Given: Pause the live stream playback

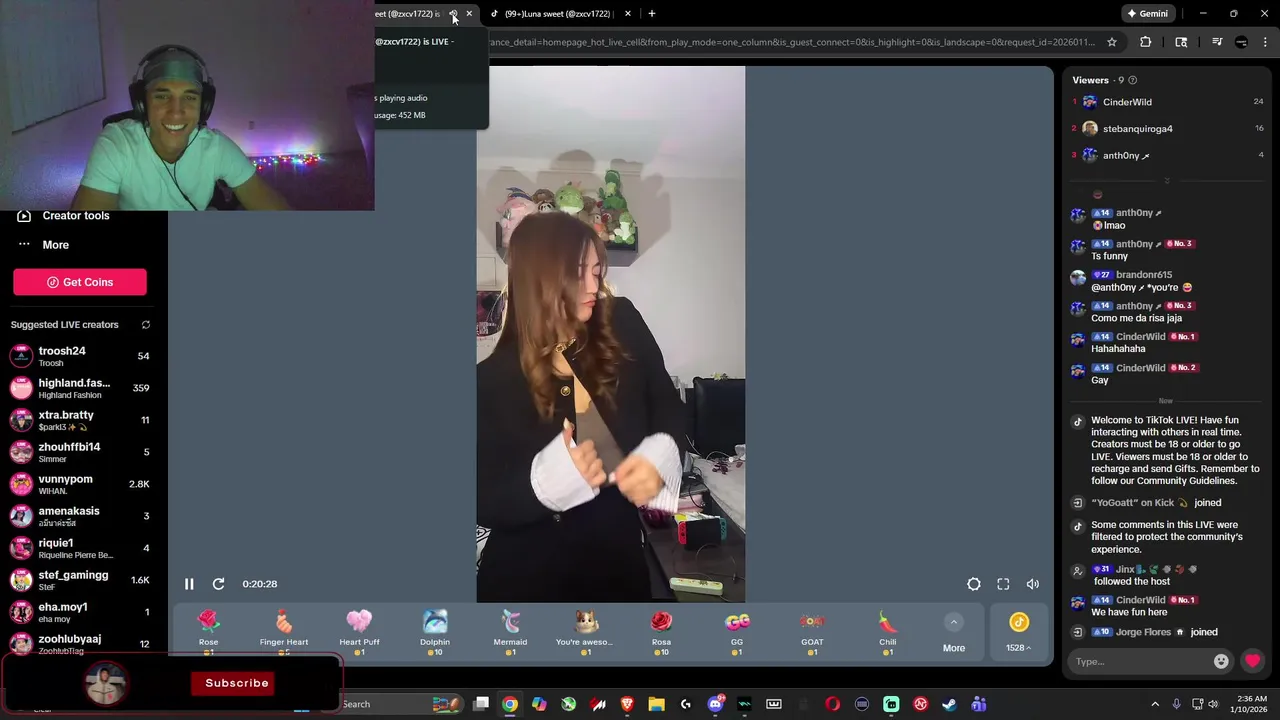Looking at the screenshot, I should point(189,584).
